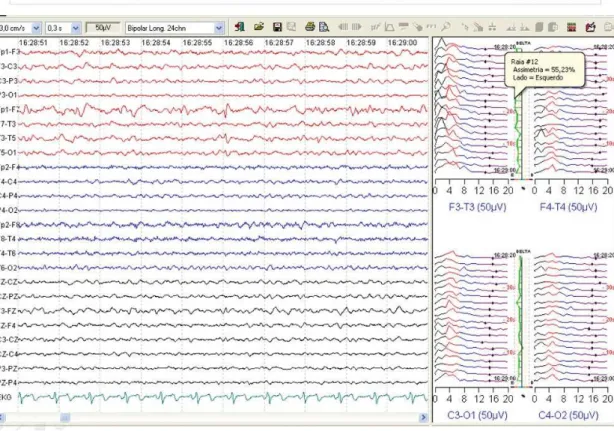Click the note label icon in toolbar
614x431 pixels.
[404, 26]
